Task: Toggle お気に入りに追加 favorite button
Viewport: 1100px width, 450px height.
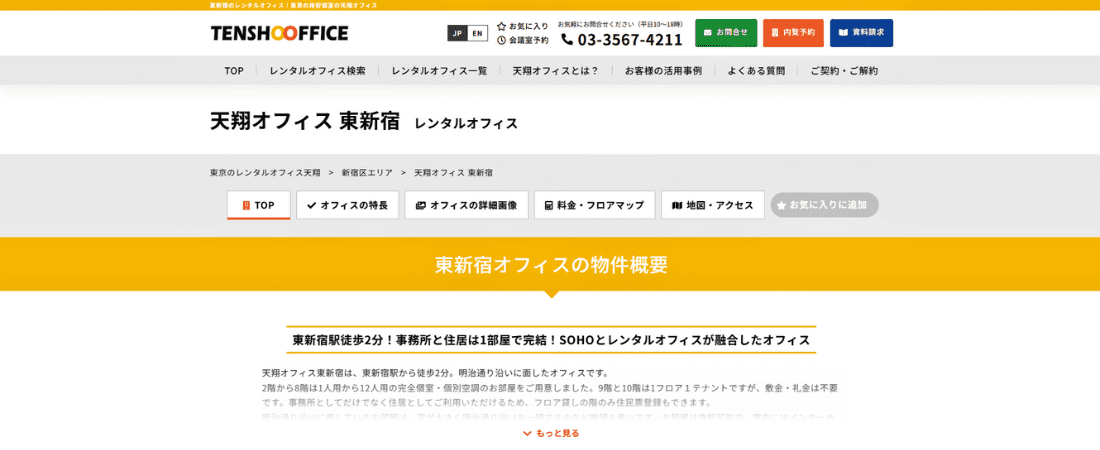Action: click(823, 205)
